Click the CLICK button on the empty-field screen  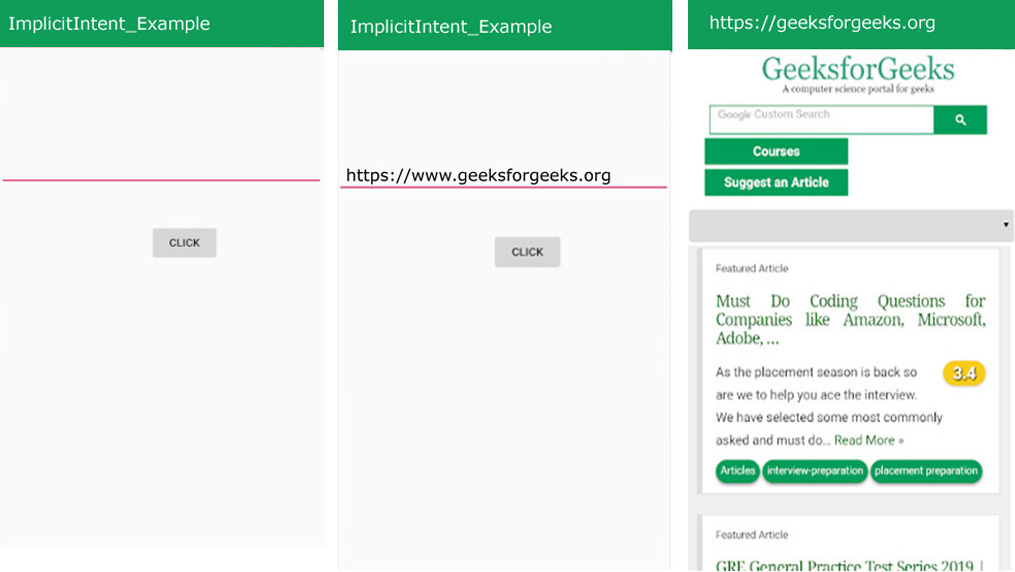(184, 243)
